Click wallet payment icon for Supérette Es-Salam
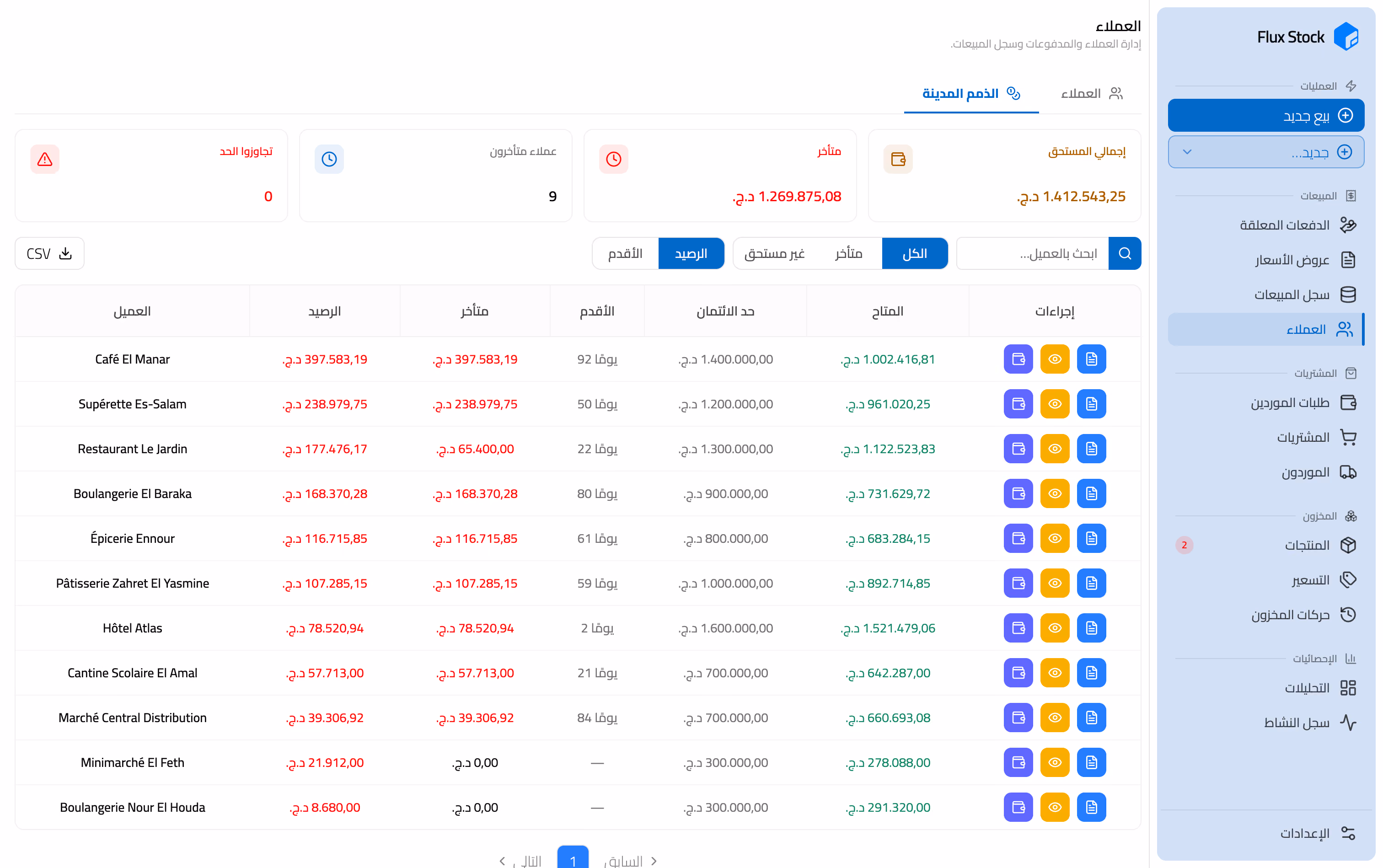Image resolution: width=1383 pixels, height=868 pixels. 1018,404
